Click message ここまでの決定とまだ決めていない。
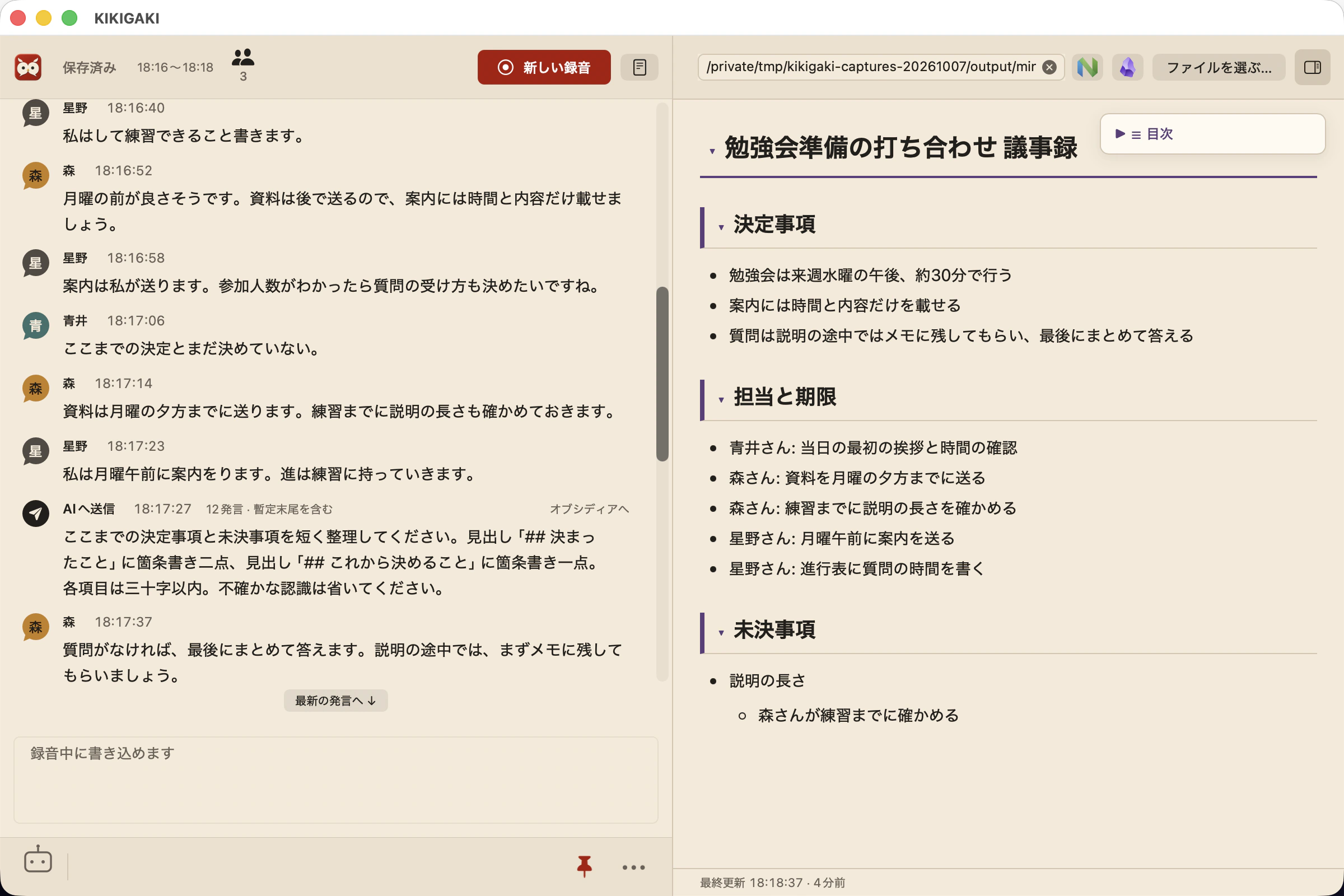The image size is (1344, 896). 192,348
